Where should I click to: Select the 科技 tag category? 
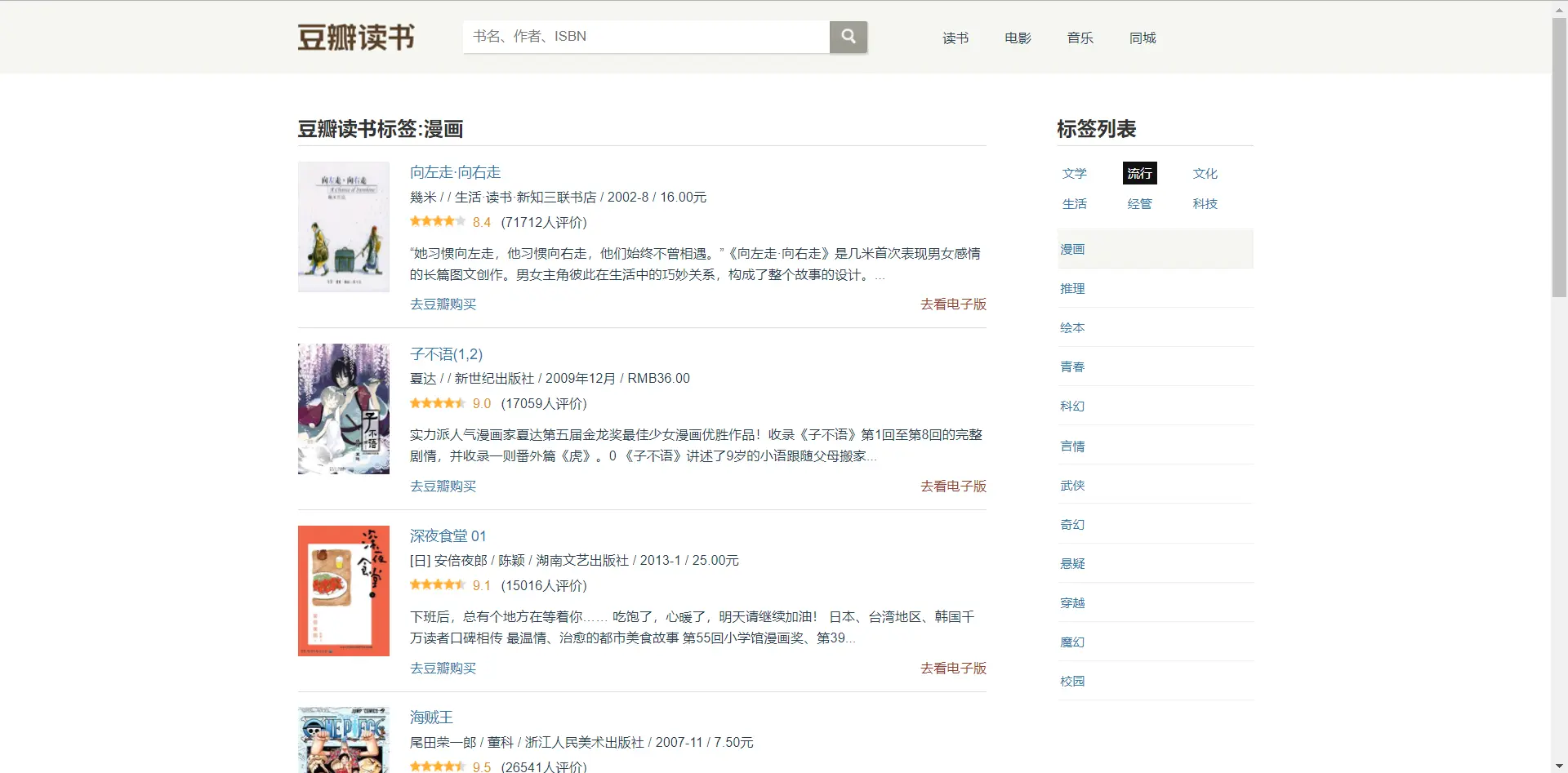[1205, 203]
